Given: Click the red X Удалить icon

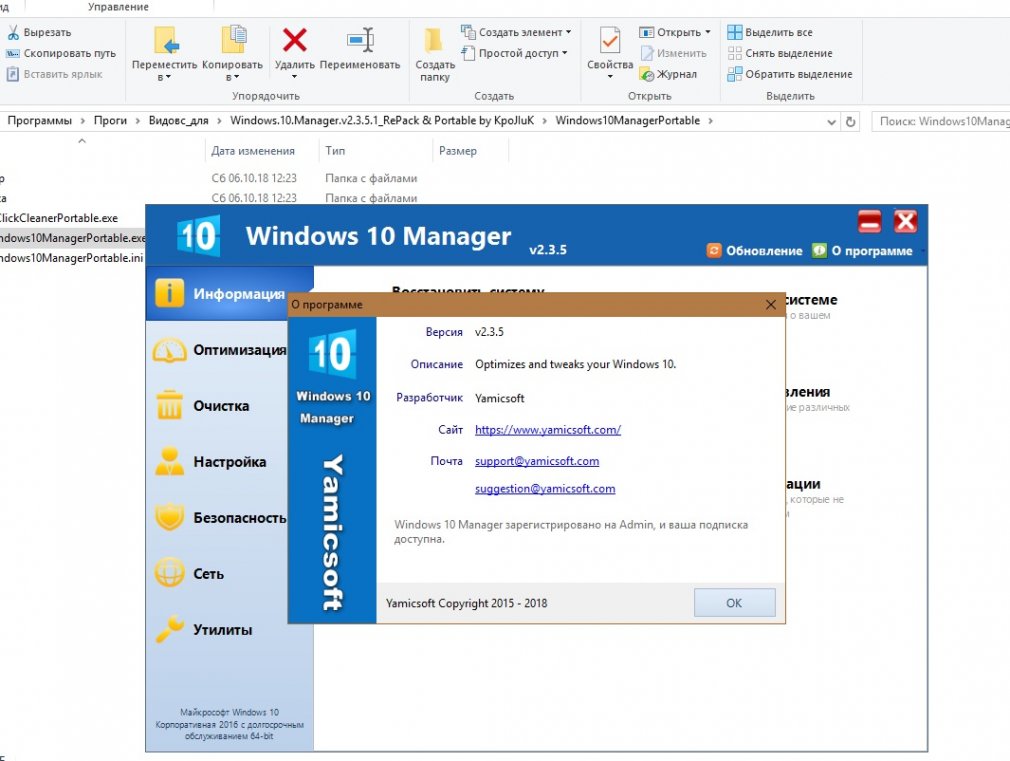Looking at the screenshot, I should tap(294, 40).
